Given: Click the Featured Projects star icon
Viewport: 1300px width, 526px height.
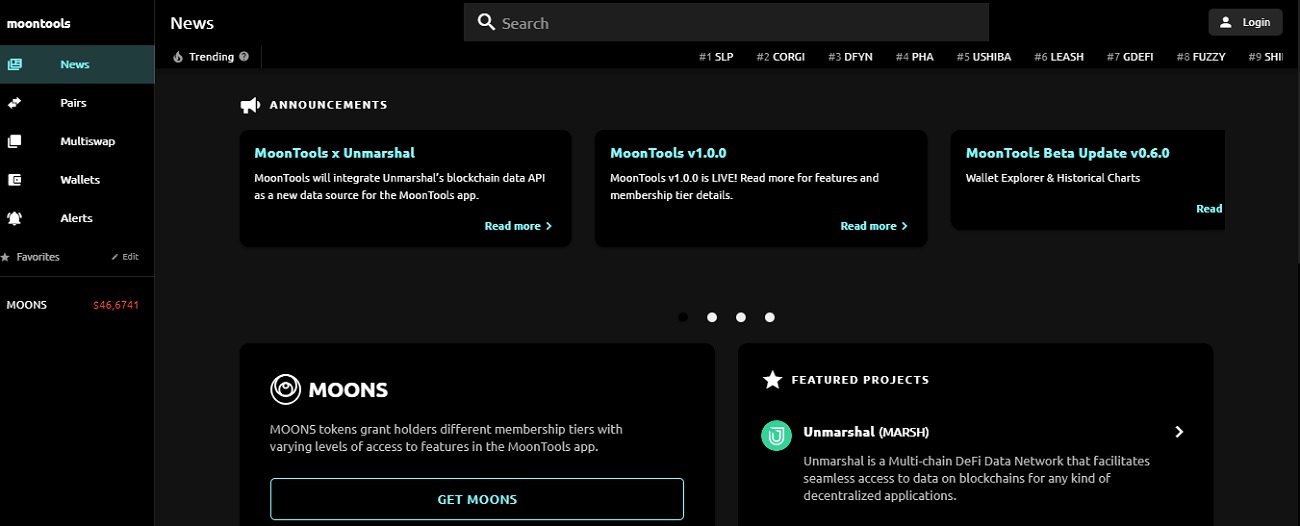Looking at the screenshot, I should pyautogui.click(x=772, y=380).
